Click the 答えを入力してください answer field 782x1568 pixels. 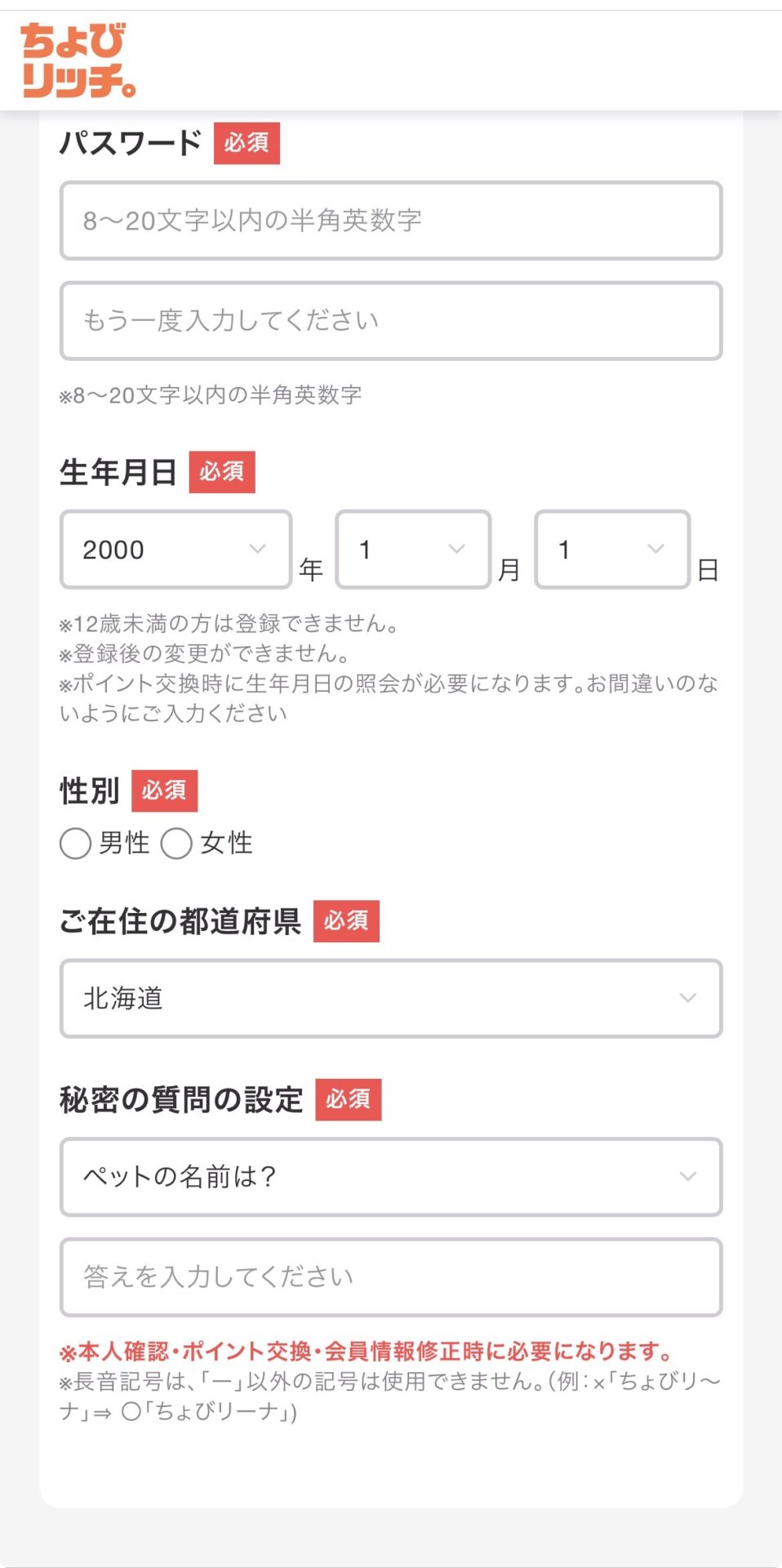391,1277
